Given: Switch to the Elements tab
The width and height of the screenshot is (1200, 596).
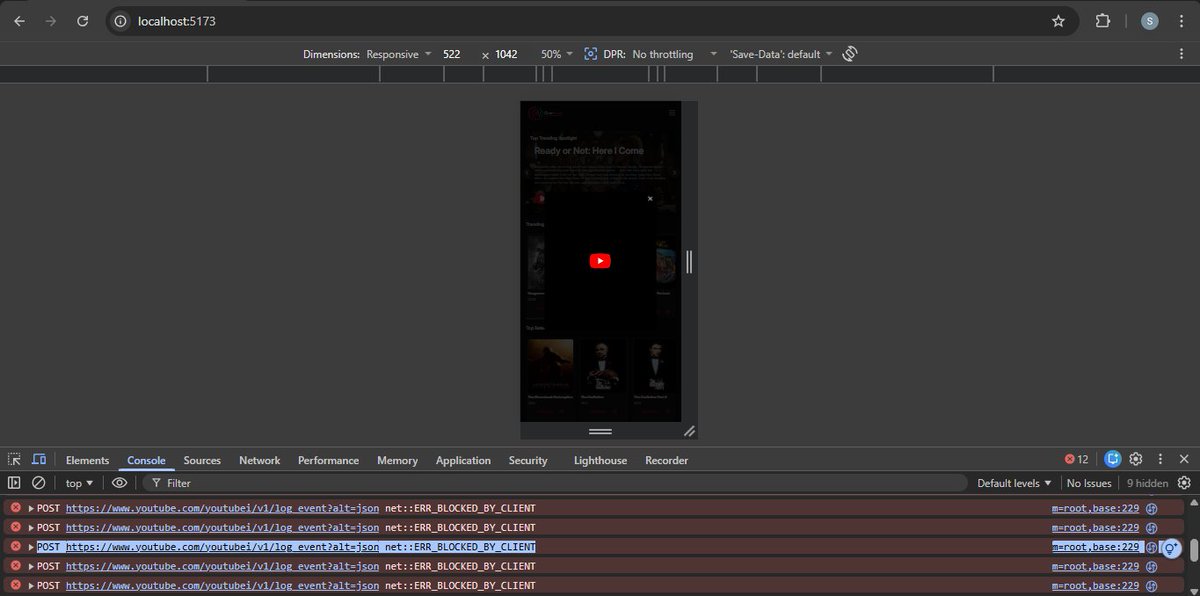Looking at the screenshot, I should pyautogui.click(x=87, y=460).
